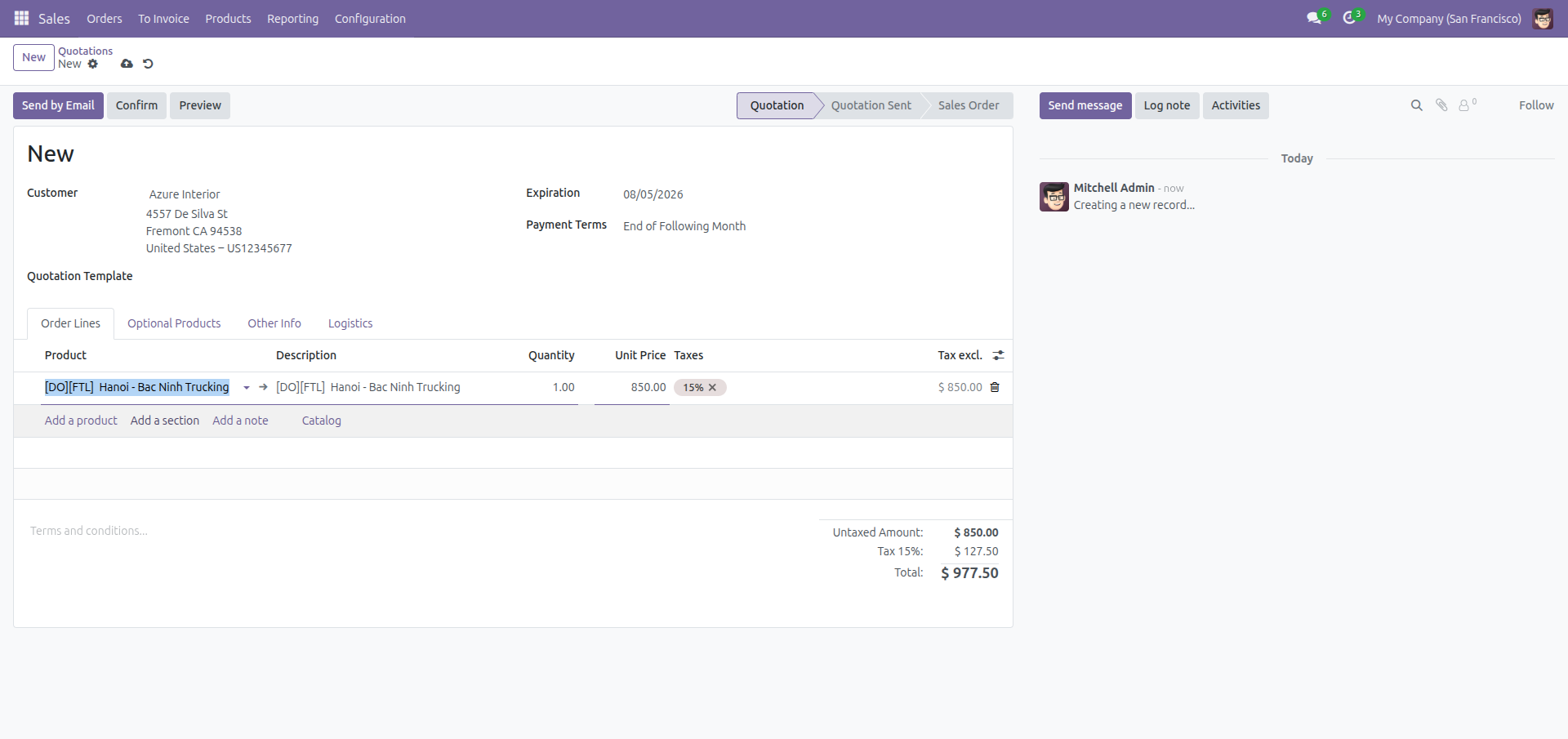Open the apps grid menu icon
Image resolution: width=1568 pixels, height=739 pixels.
point(21,18)
